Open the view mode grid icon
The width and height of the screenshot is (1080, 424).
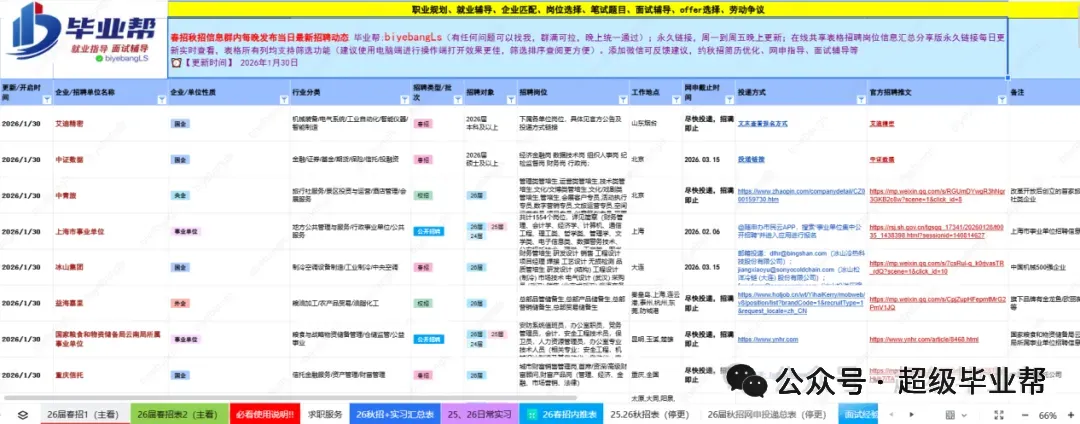(x=951, y=415)
